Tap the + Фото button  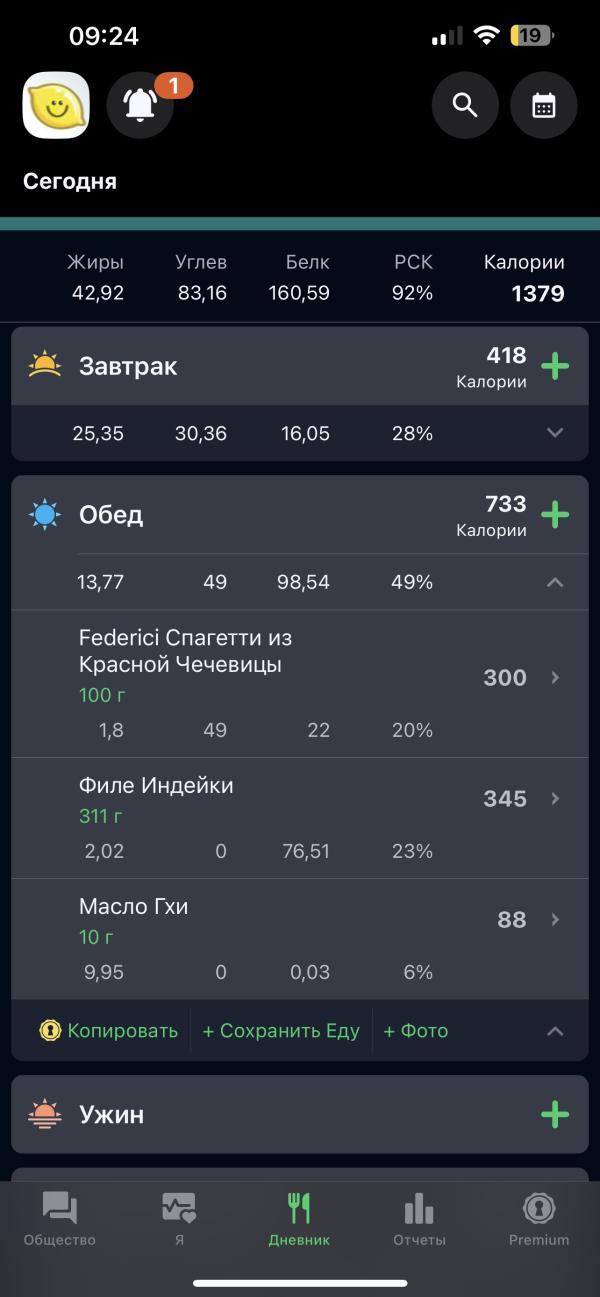(x=416, y=1031)
